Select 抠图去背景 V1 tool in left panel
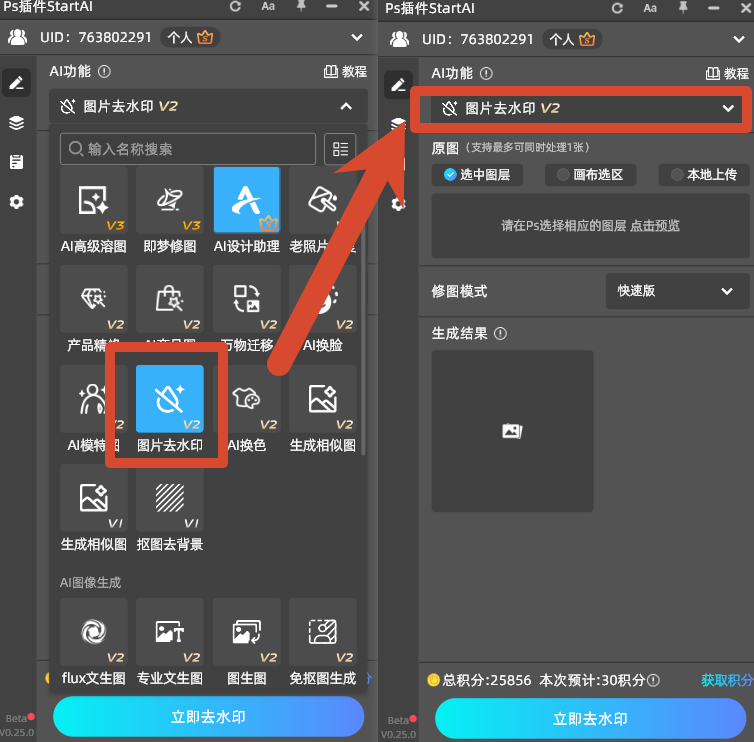Viewport: 754px width, 742px height. coord(170,498)
